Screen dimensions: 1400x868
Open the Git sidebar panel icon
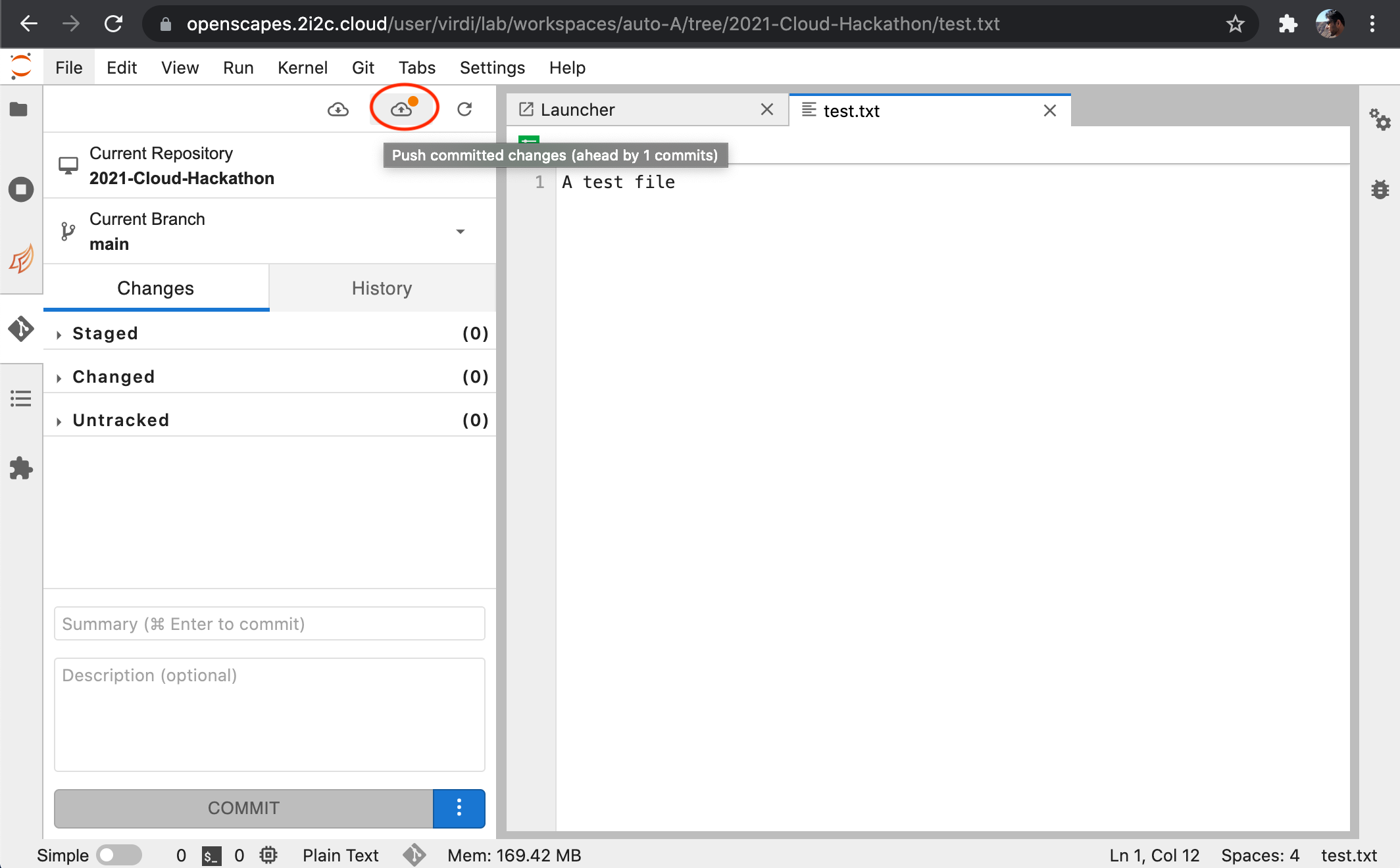[21, 328]
